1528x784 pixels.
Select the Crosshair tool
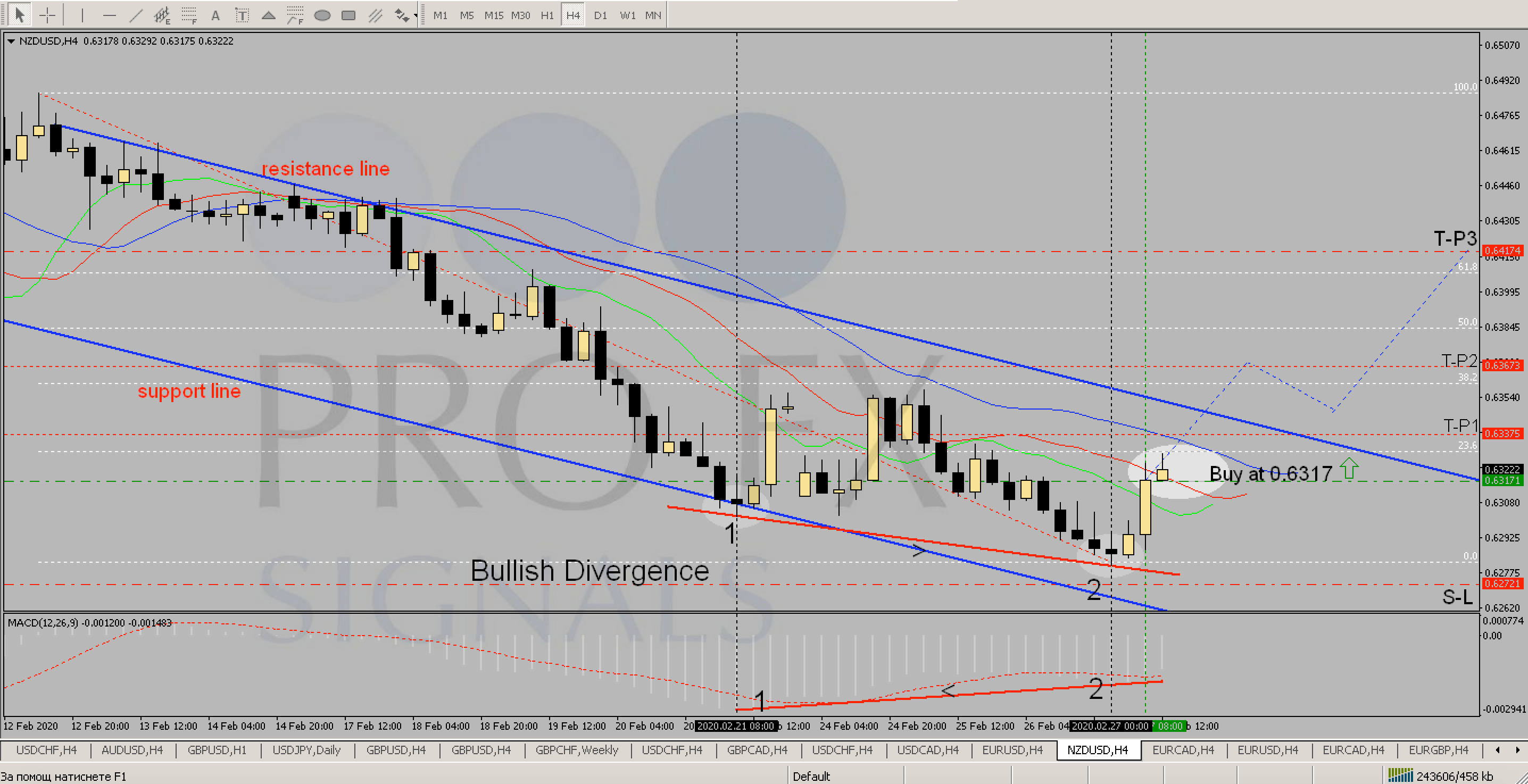pos(47,15)
